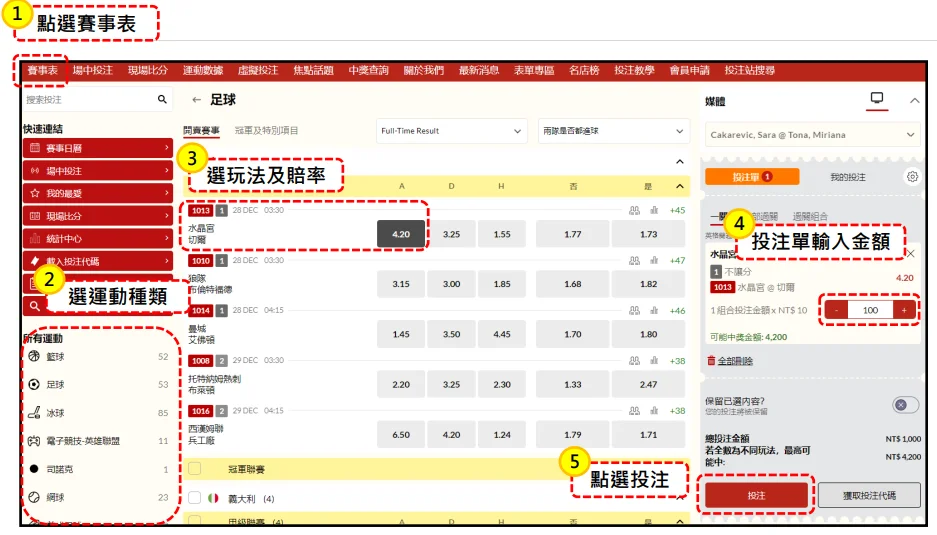This screenshot has height=535, width=937.
Task: Collapse the media (媒體) panel chevron
Action: coord(914,100)
